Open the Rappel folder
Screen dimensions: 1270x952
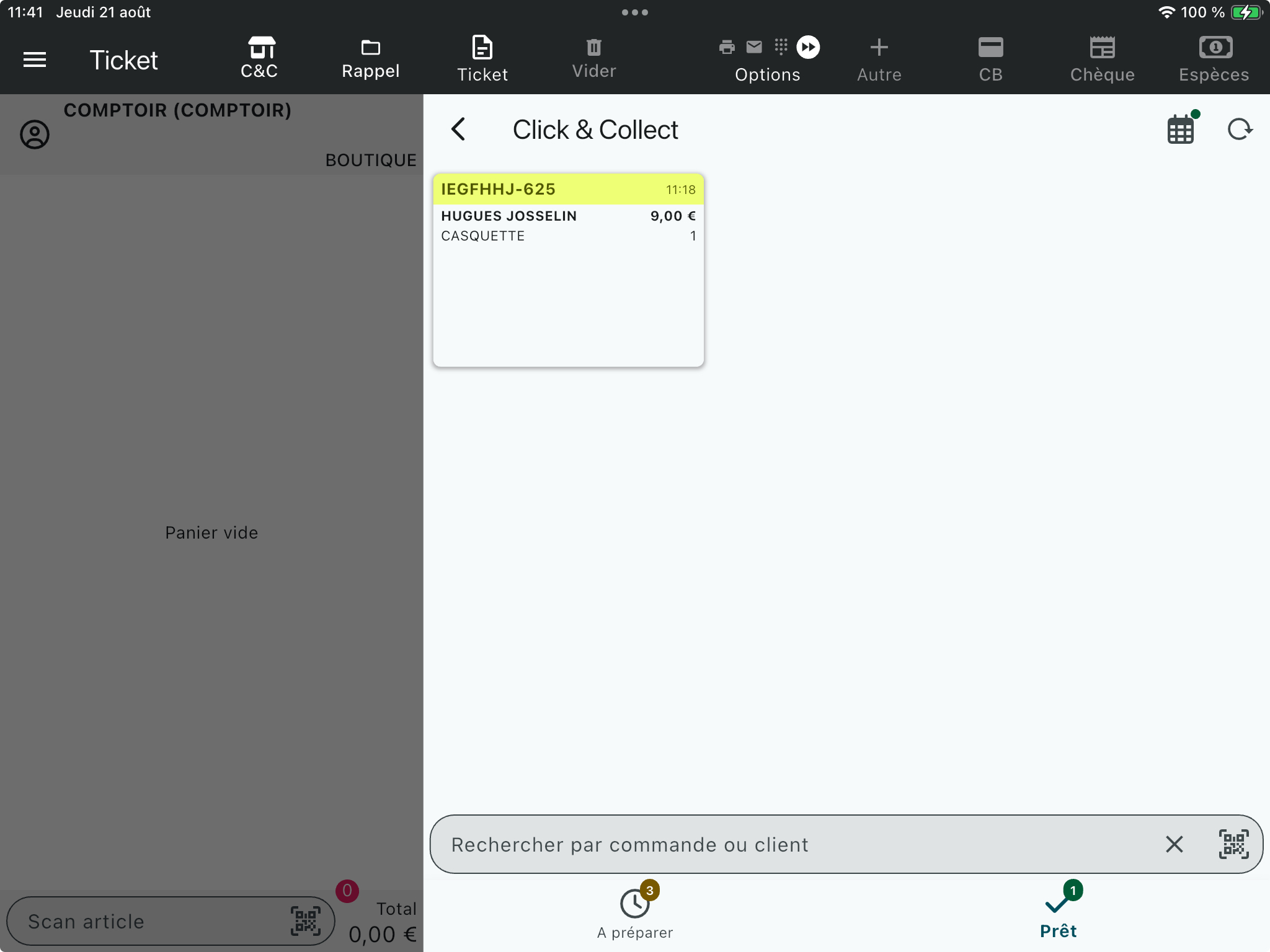tap(371, 59)
